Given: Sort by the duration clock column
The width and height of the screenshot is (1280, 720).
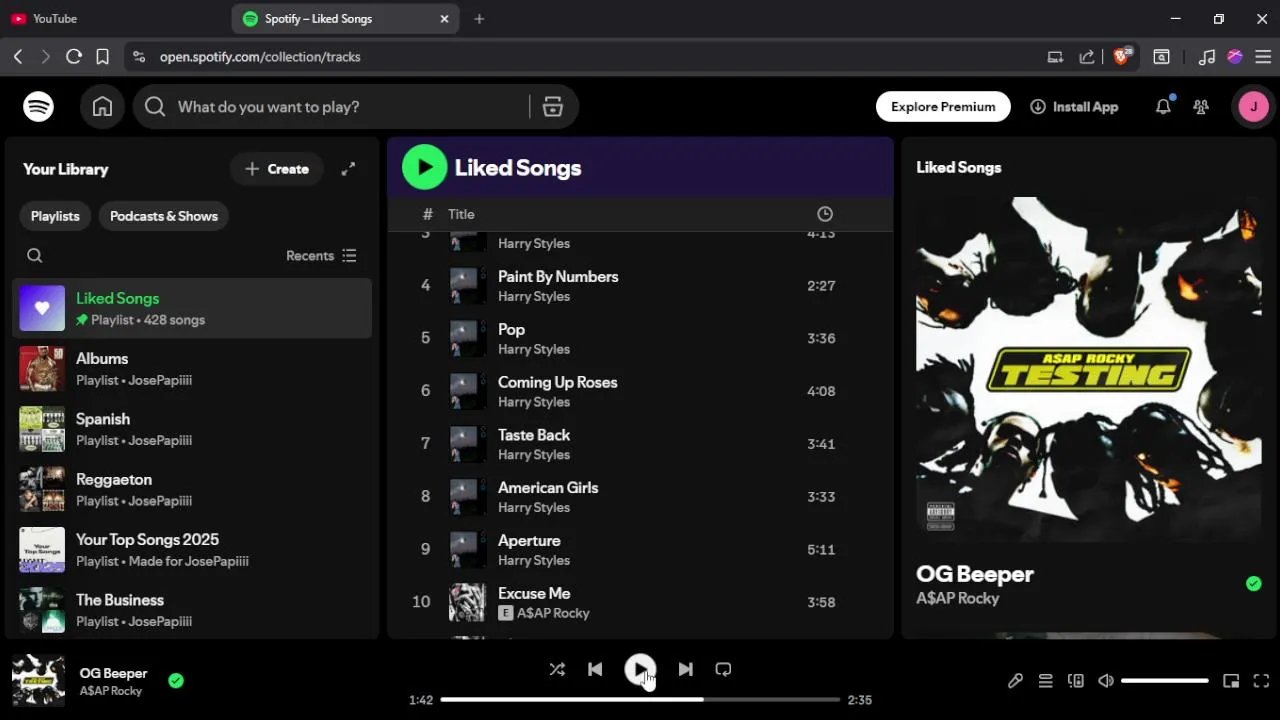Looking at the screenshot, I should [825, 214].
